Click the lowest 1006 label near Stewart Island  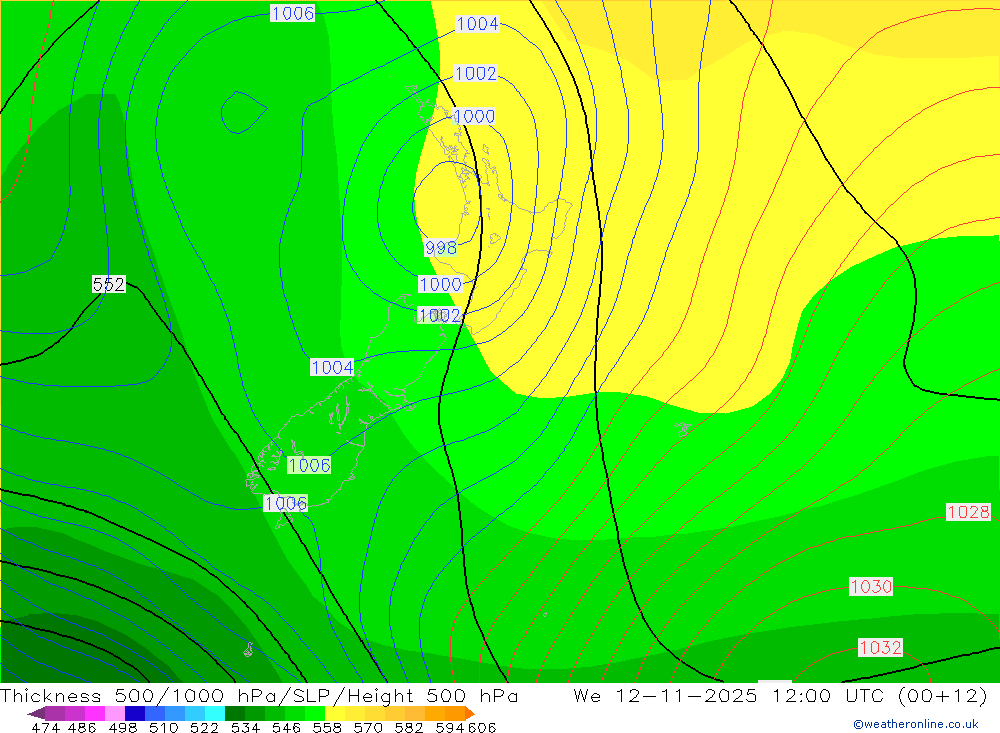(x=285, y=503)
